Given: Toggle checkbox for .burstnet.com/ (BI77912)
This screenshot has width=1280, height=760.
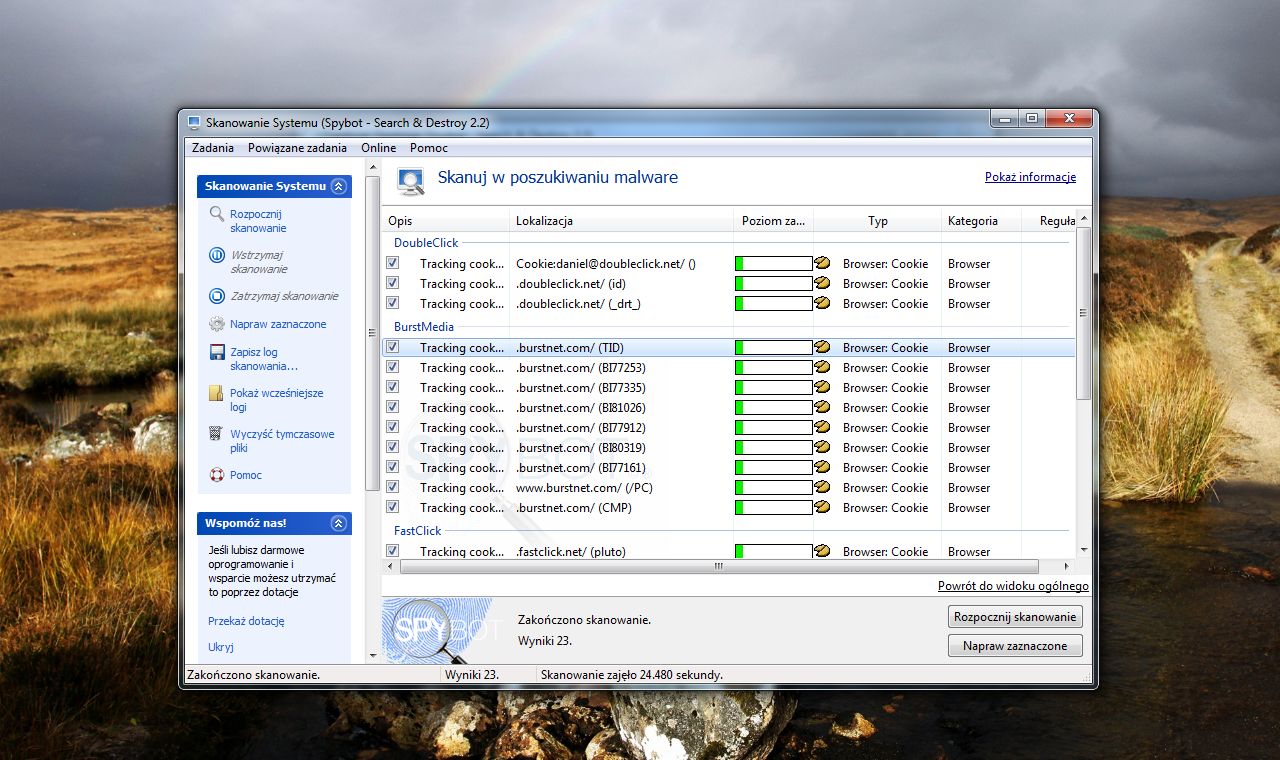Looking at the screenshot, I should [x=393, y=427].
